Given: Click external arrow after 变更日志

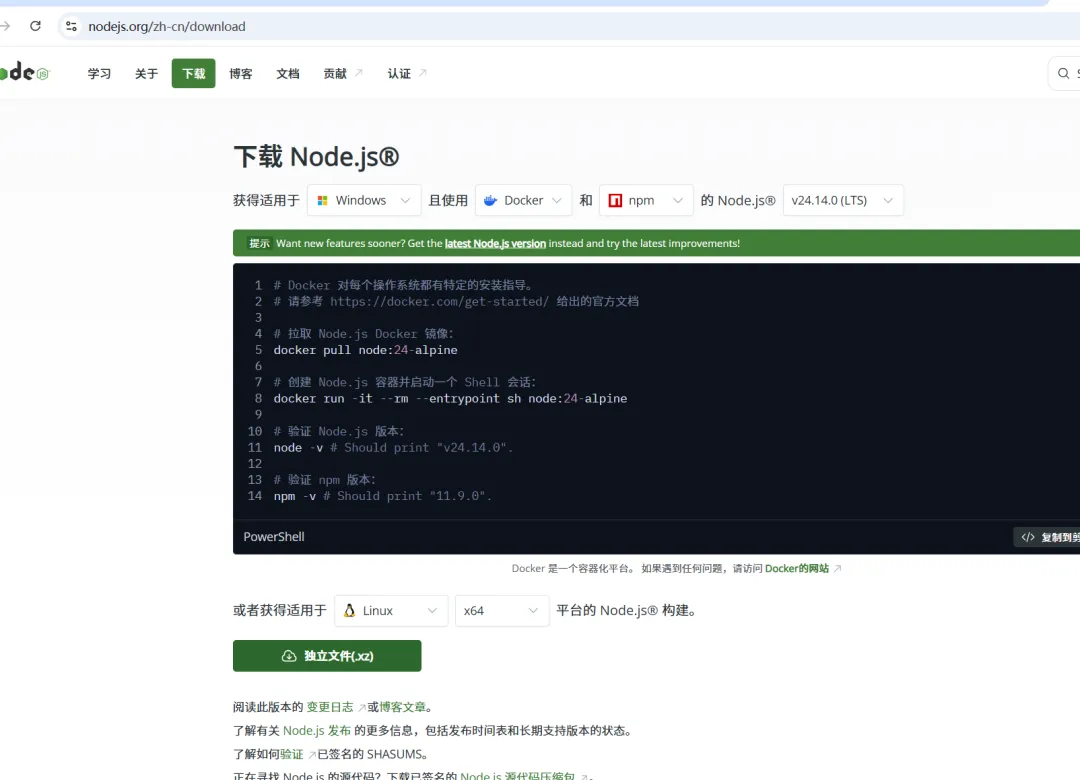Looking at the screenshot, I should point(362,708).
